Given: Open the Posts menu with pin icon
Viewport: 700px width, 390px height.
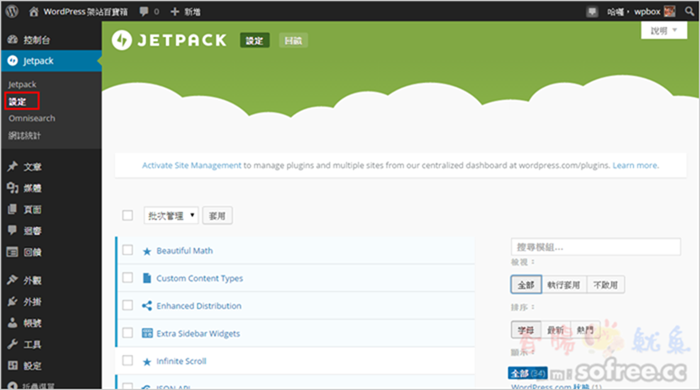Looking at the screenshot, I should pyautogui.click(x=12, y=166).
